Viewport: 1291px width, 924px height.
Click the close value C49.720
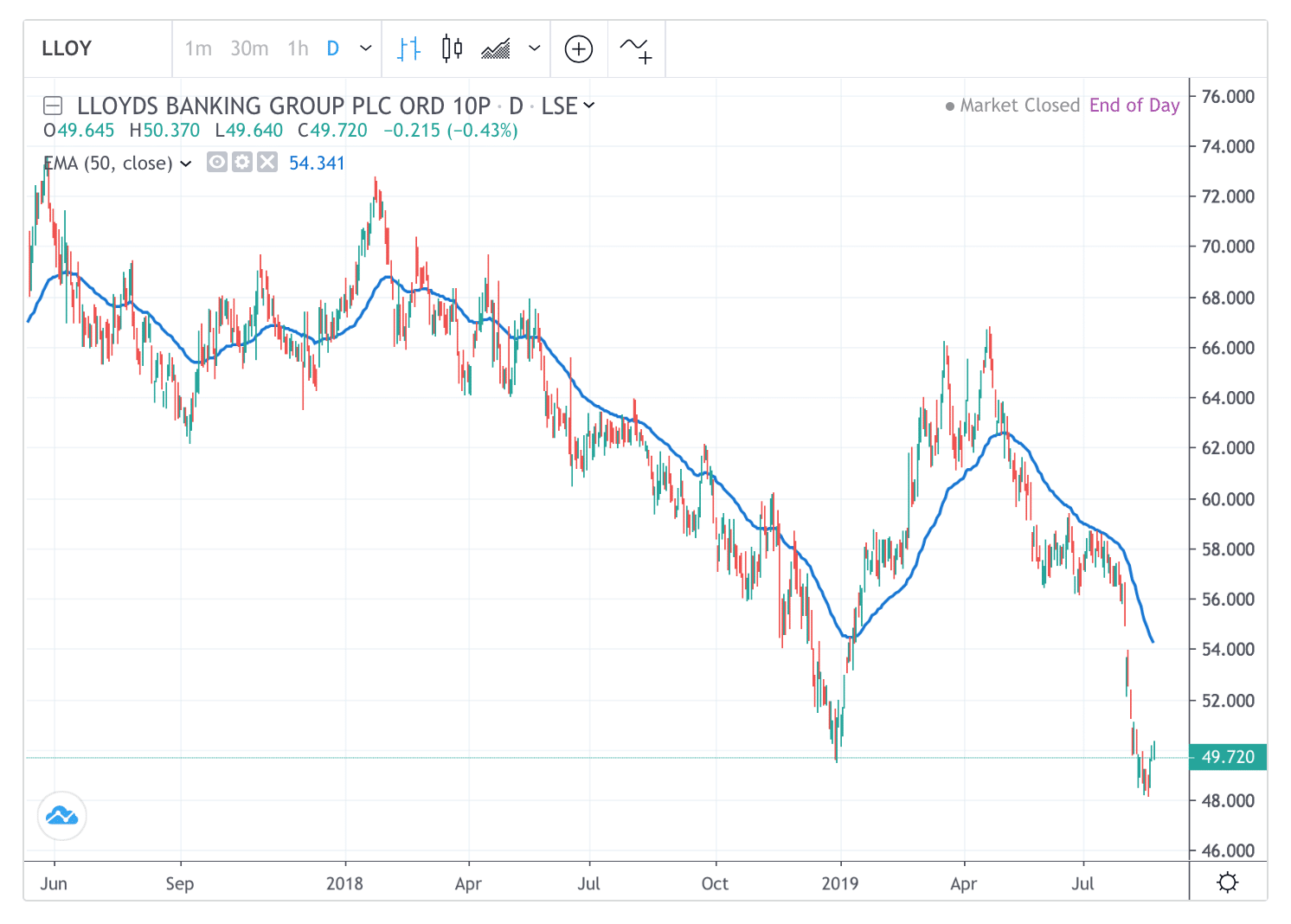(332, 131)
